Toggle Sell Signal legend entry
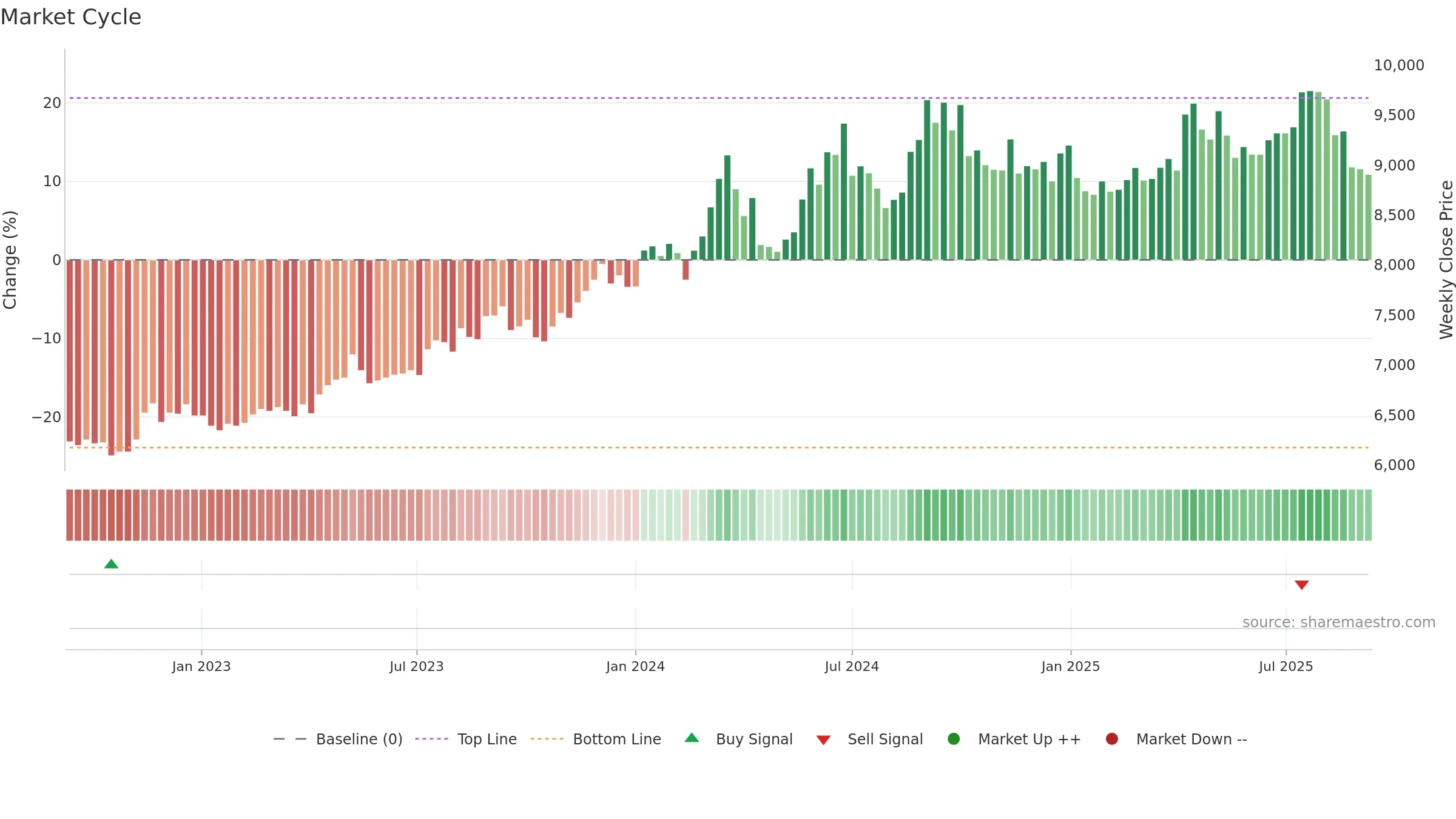1456x819 pixels. coord(869,739)
